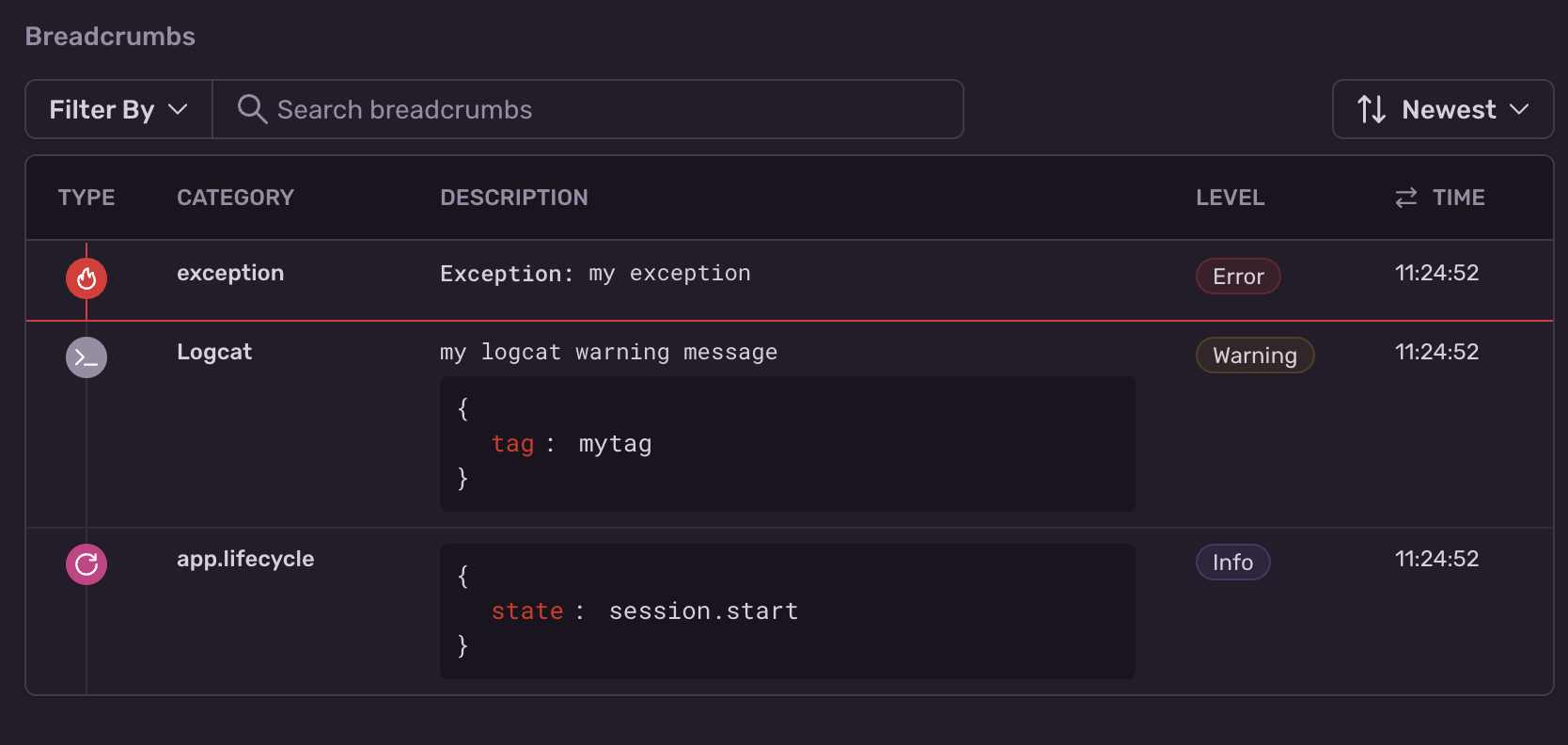Click the exception fire icon
The height and width of the screenshot is (745, 1568).
pos(86,277)
